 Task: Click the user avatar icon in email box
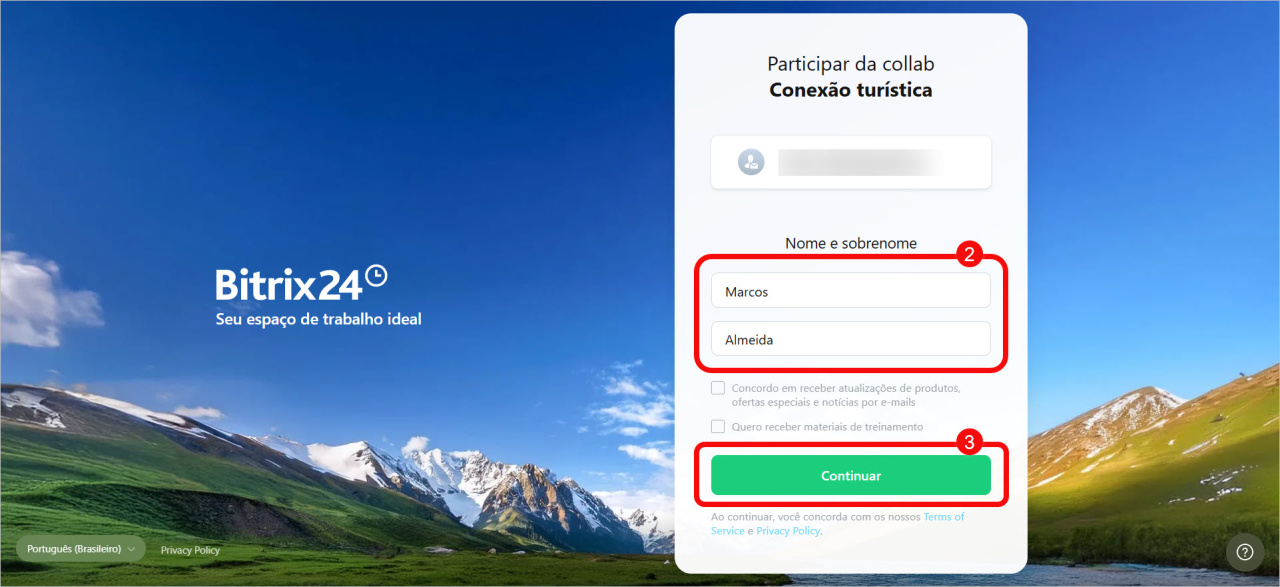coord(751,162)
